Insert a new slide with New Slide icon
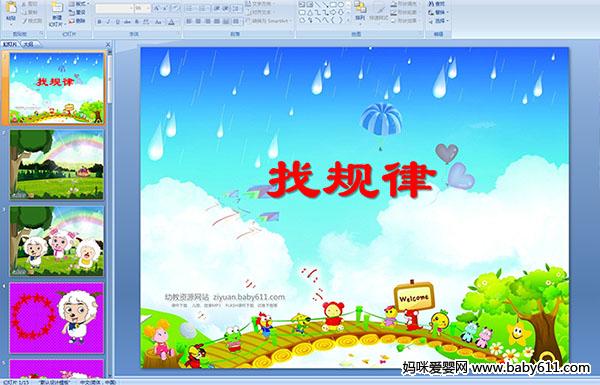Image resolution: width=600 pixels, height=385 pixels. pos(57,14)
